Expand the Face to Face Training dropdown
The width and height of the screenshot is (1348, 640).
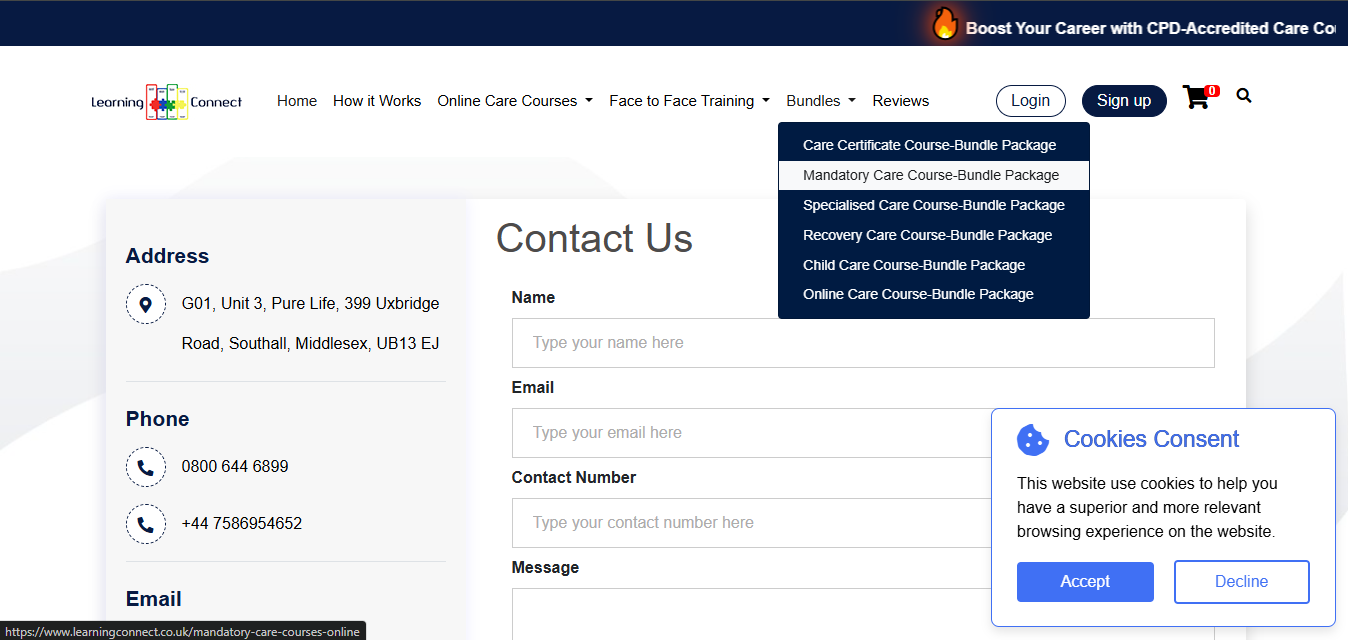tap(689, 101)
